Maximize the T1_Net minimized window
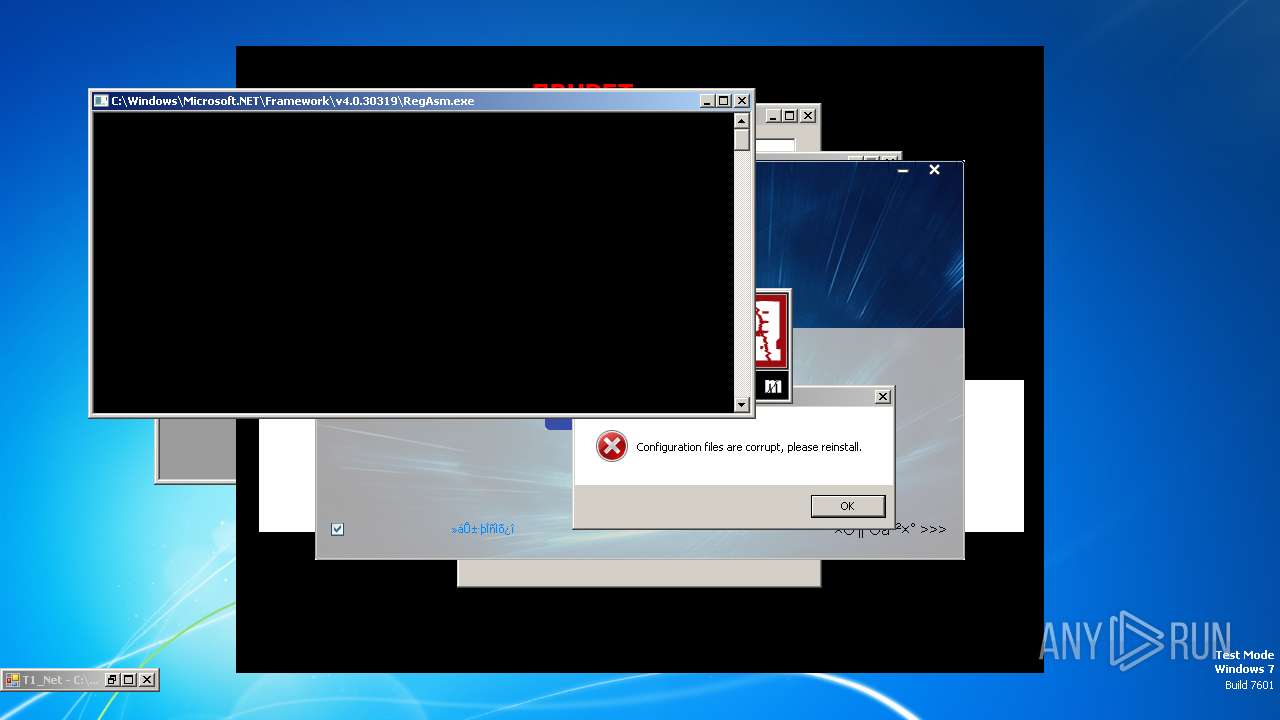The image size is (1280, 720). (x=129, y=680)
